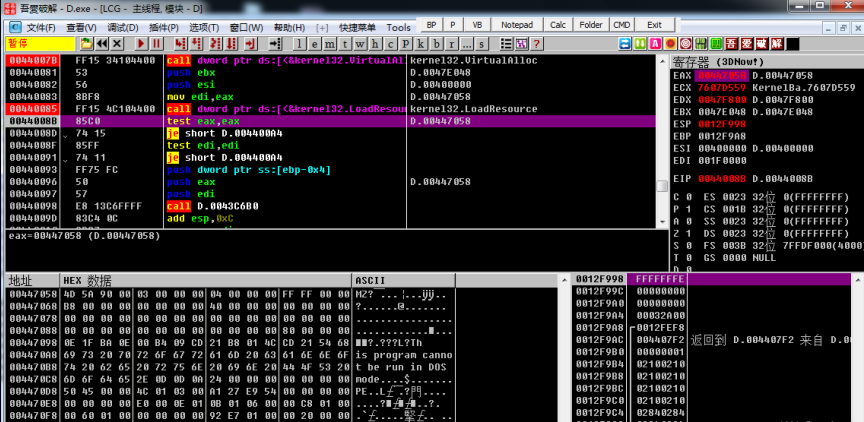Show windows list with the w button
This screenshot has height=422, width=864.
360,44
